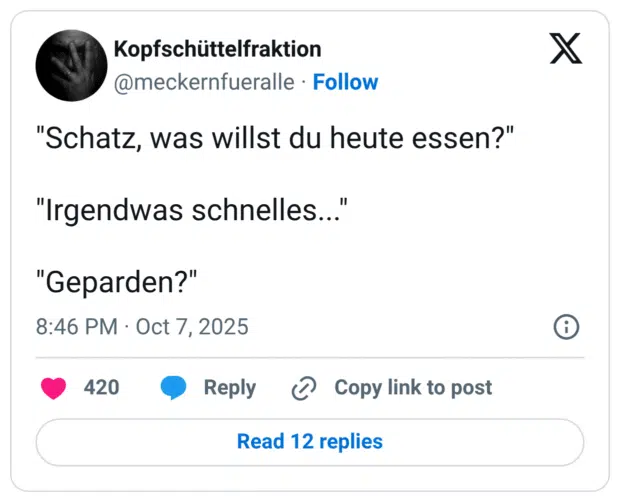Click the Kopfschüttelfraktion display name
This screenshot has height=502, width=620.
coord(218,49)
